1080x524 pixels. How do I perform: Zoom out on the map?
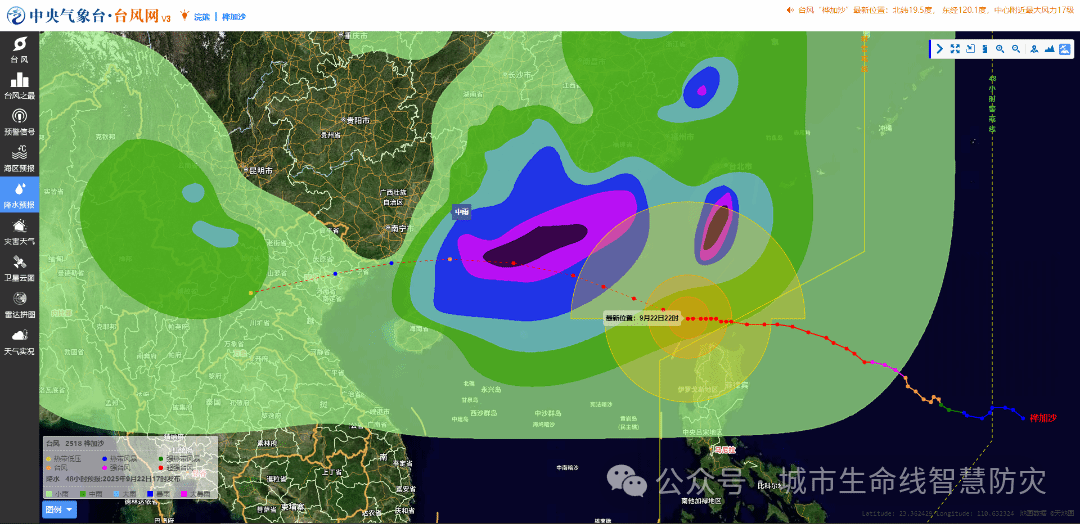[1016, 49]
